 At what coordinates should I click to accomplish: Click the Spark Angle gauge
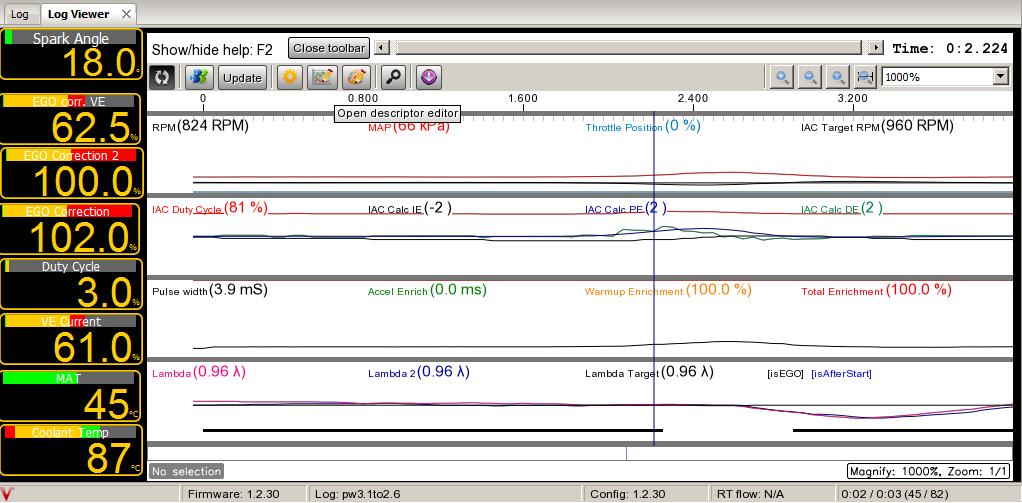[71, 54]
